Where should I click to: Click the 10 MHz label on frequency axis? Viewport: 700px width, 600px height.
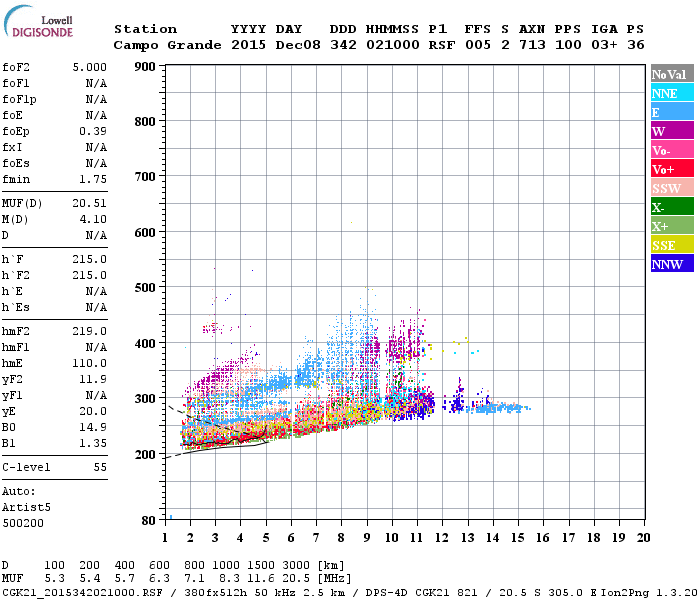pos(392,538)
